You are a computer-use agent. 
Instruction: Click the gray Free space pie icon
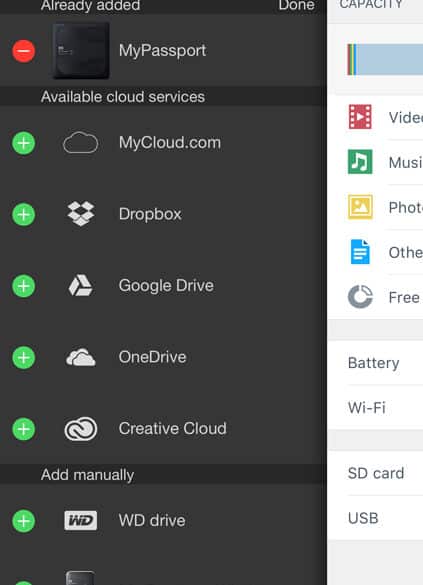360,297
